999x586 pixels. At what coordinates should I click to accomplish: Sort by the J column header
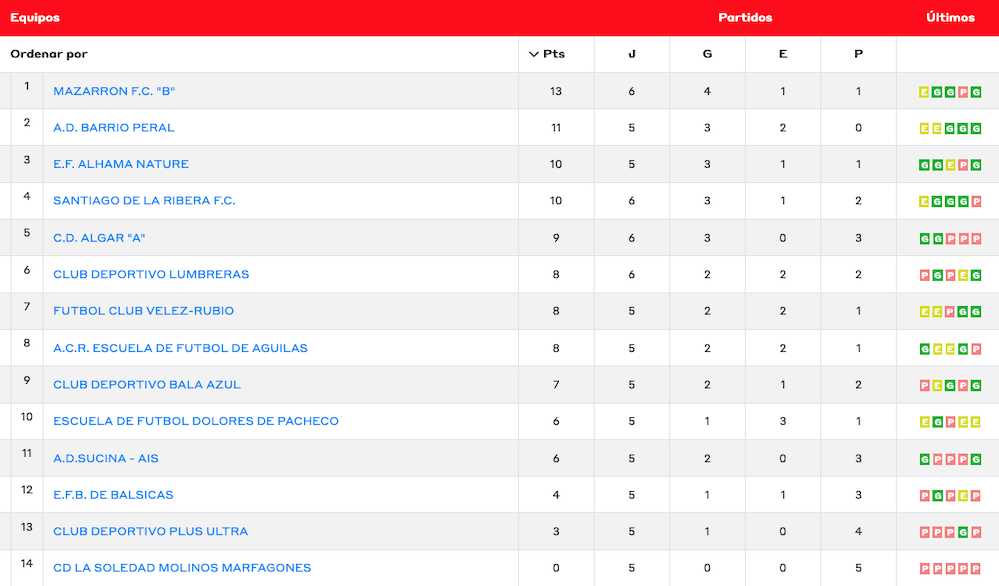point(631,54)
